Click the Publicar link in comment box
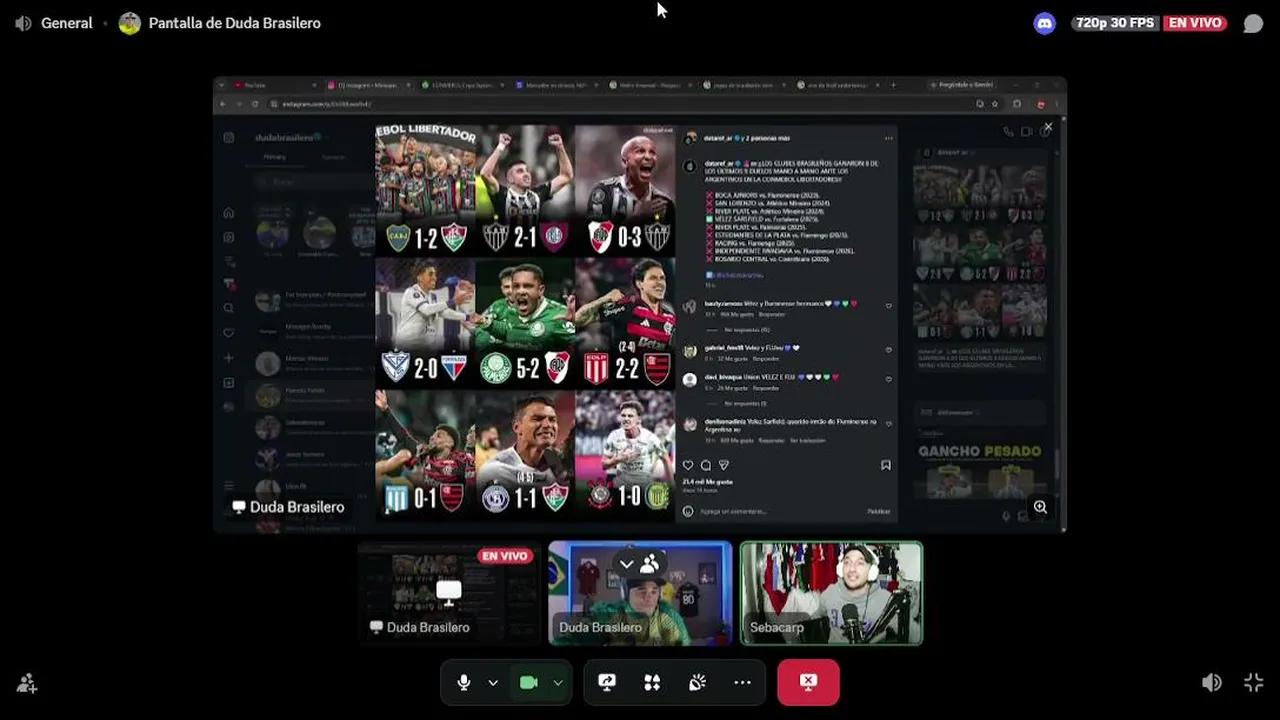 (879, 511)
